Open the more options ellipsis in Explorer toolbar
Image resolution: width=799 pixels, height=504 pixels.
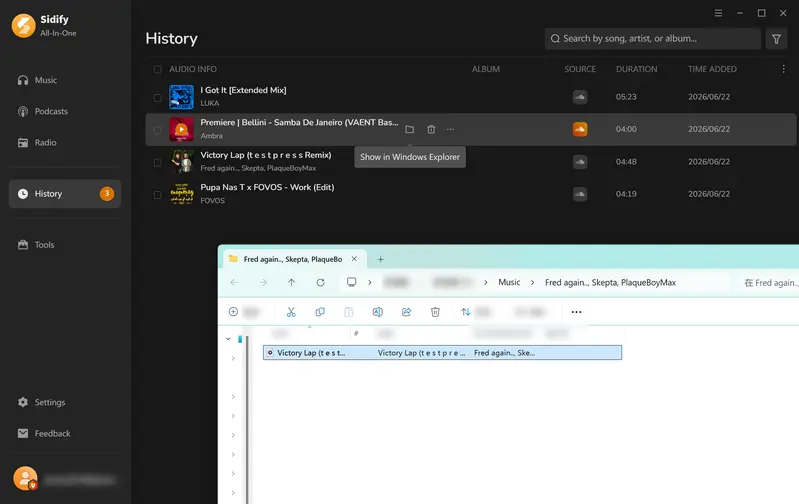coord(576,312)
